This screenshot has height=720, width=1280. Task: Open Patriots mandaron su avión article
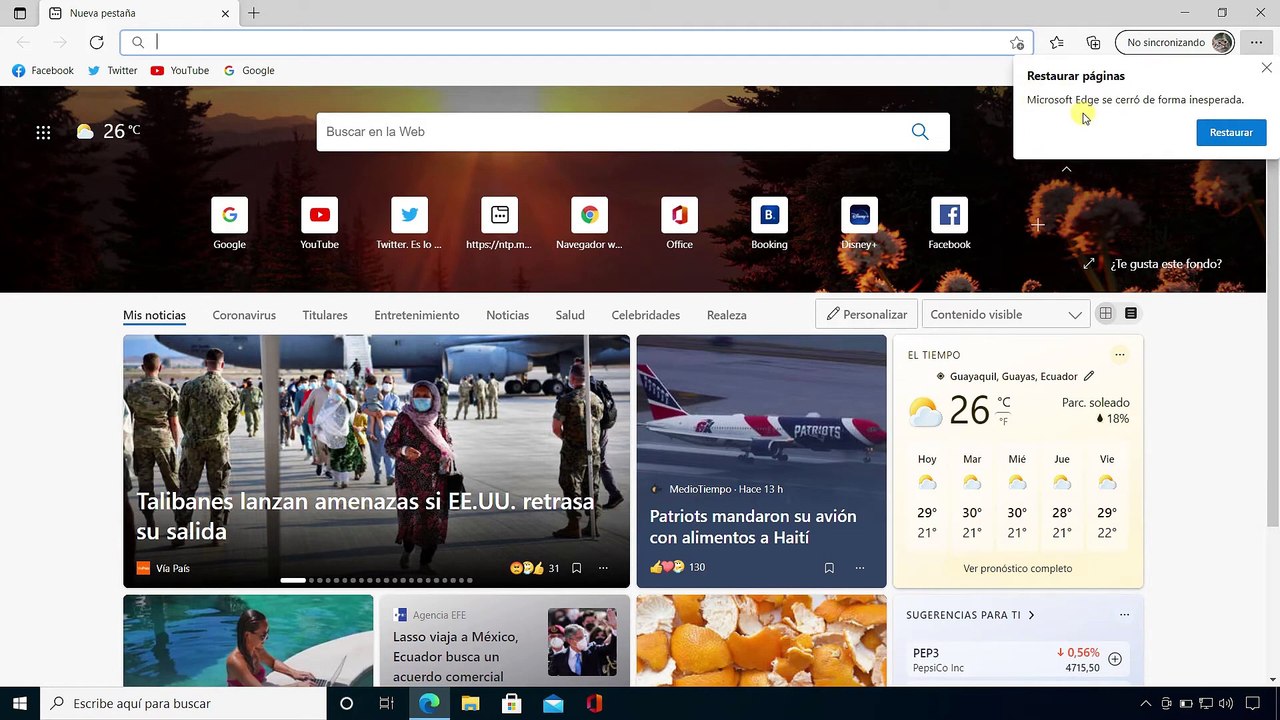[x=753, y=527]
